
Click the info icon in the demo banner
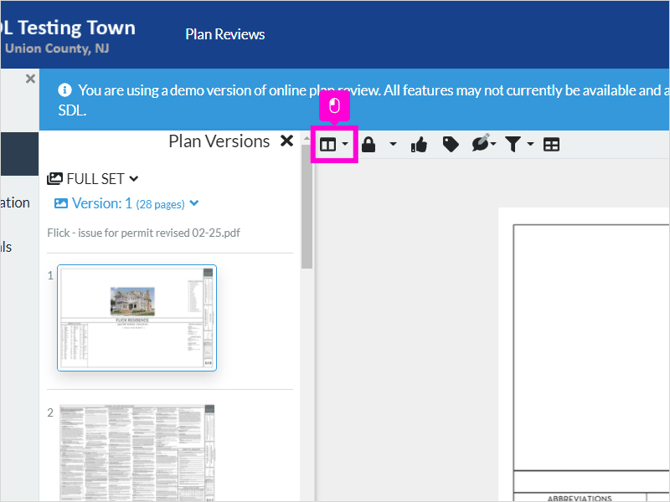(65, 90)
